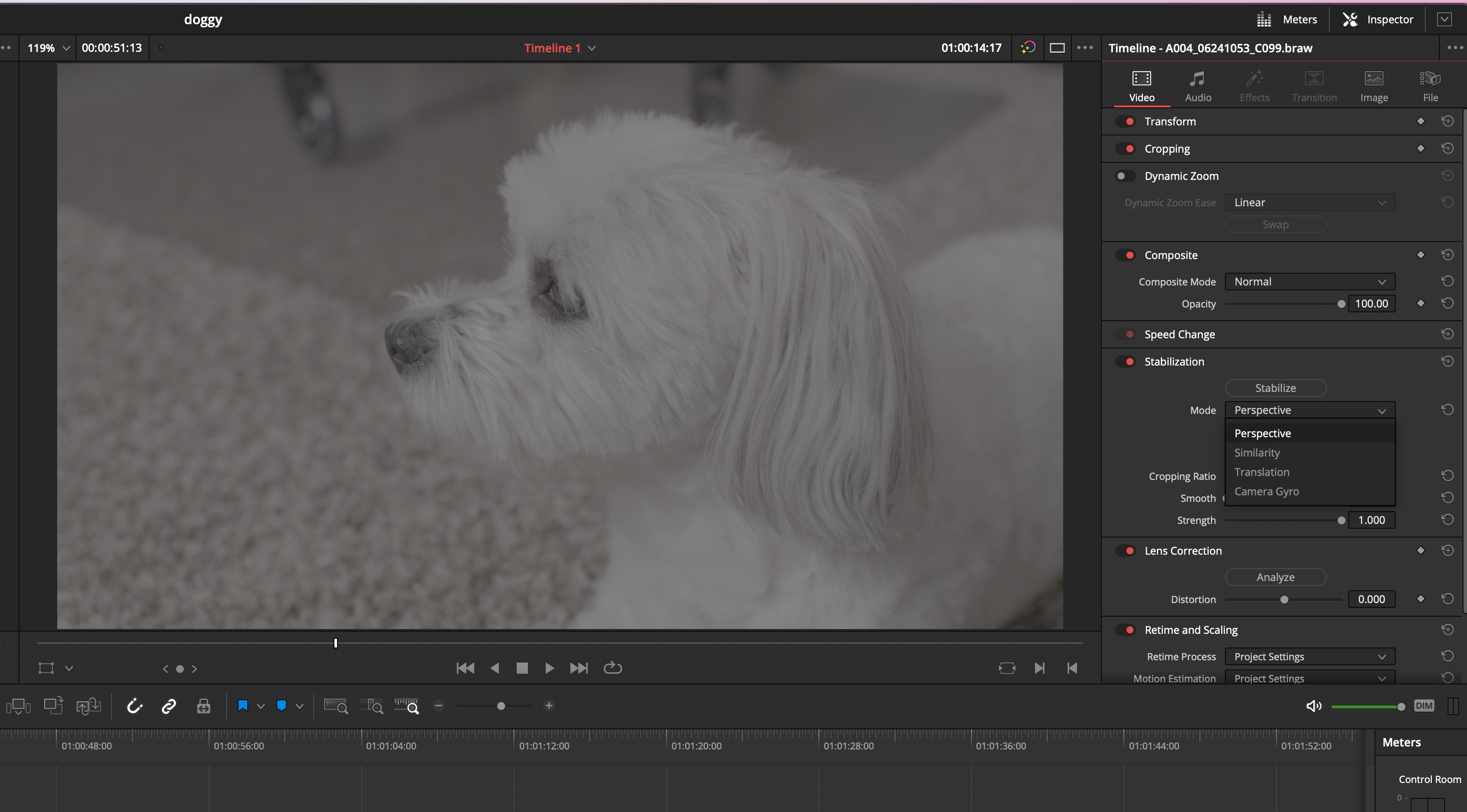Jump to last frame in viewer
Viewport: 1467px width, 812px height.
pyautogui.click(x=579, y=668)
